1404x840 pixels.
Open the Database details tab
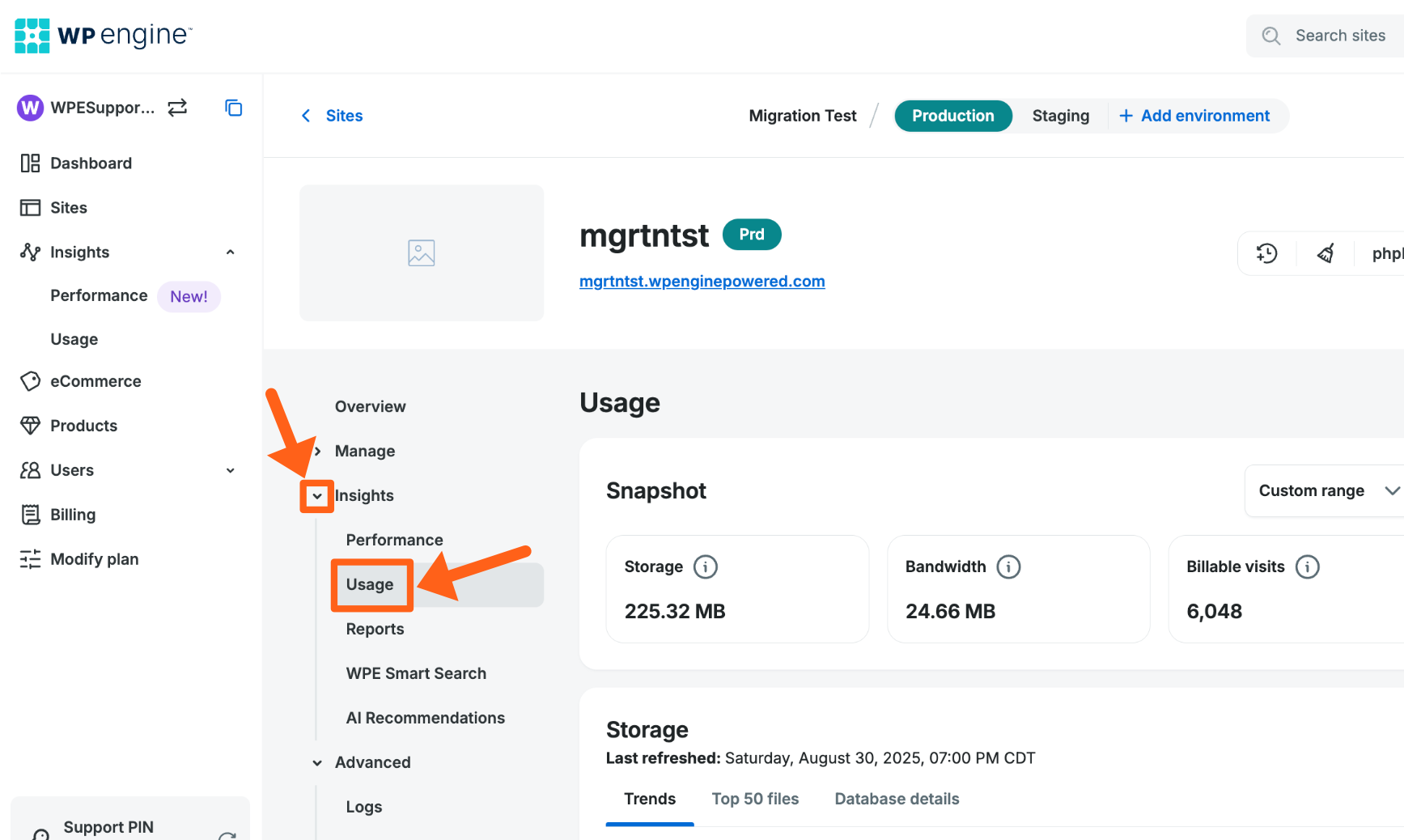pyautogui.click(x=897, y=799)
